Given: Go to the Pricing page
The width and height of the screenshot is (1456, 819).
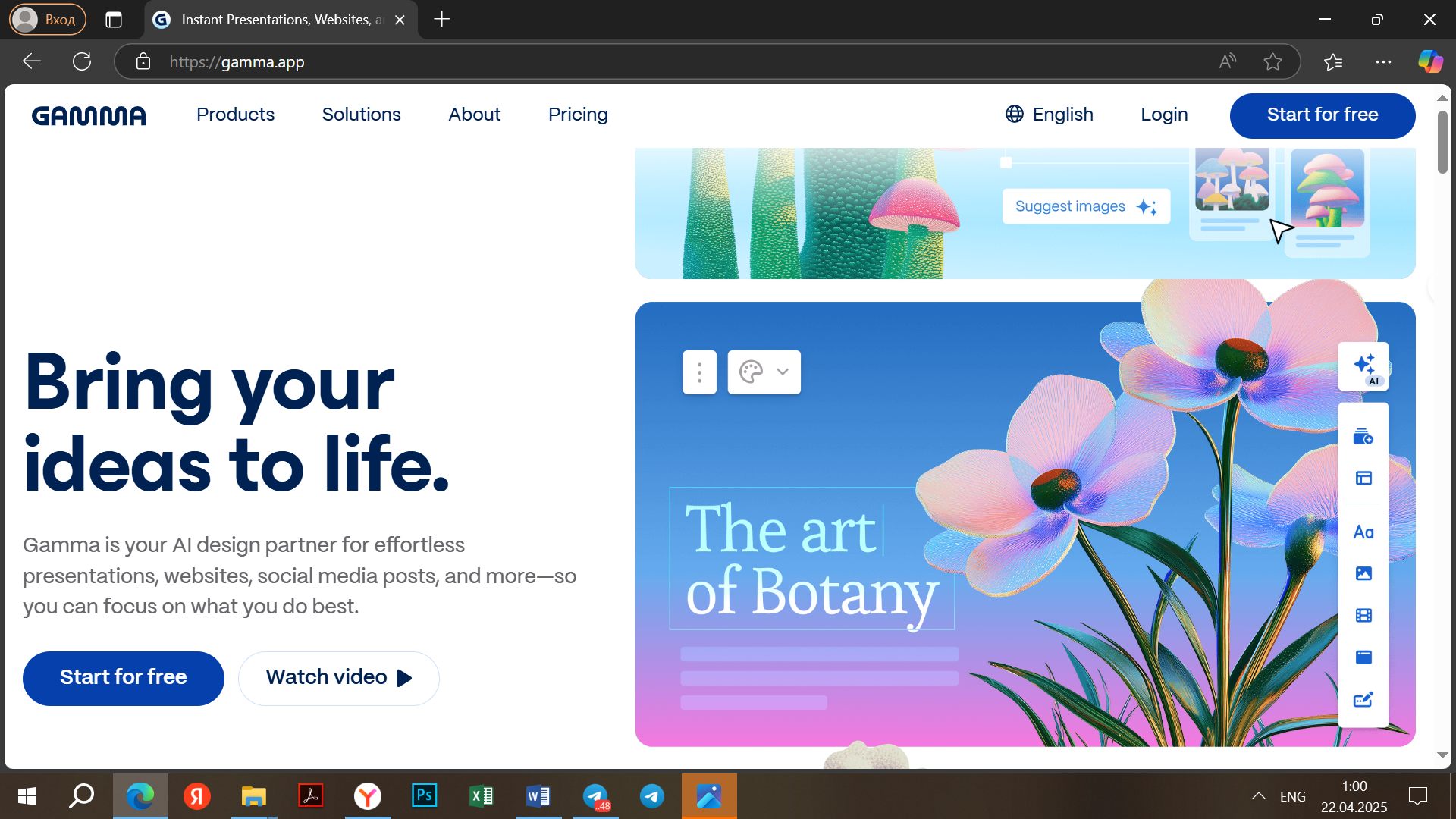Looking at the screenshot, I should click(x=578, y=115).
